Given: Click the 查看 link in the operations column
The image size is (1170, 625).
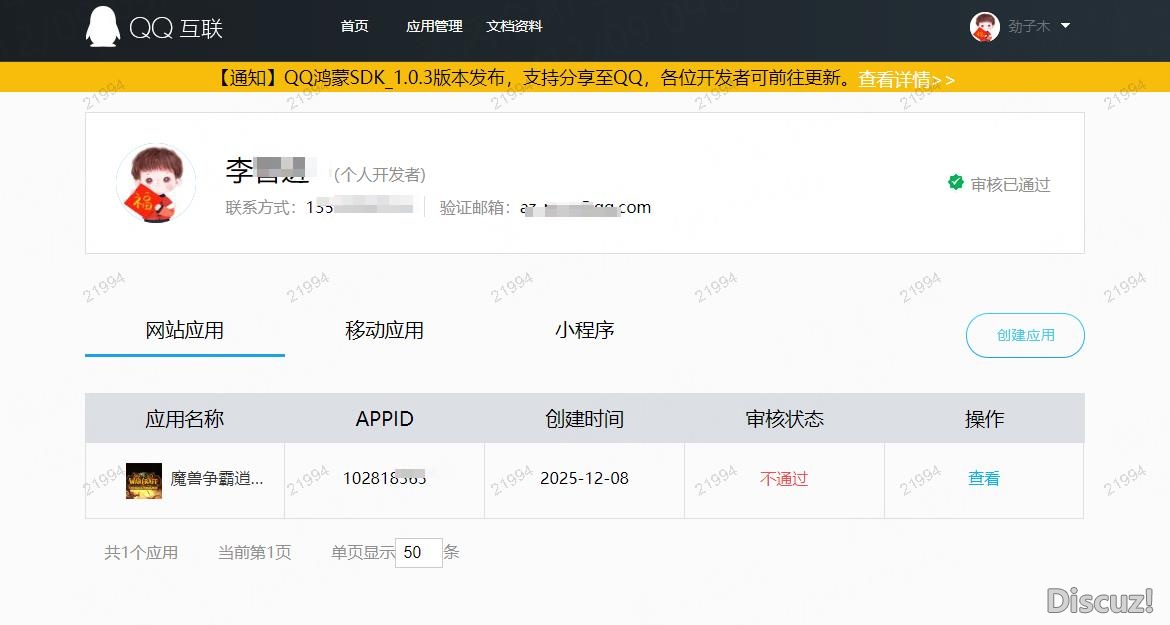Looking at the screenshot, I should click(984, 479).
